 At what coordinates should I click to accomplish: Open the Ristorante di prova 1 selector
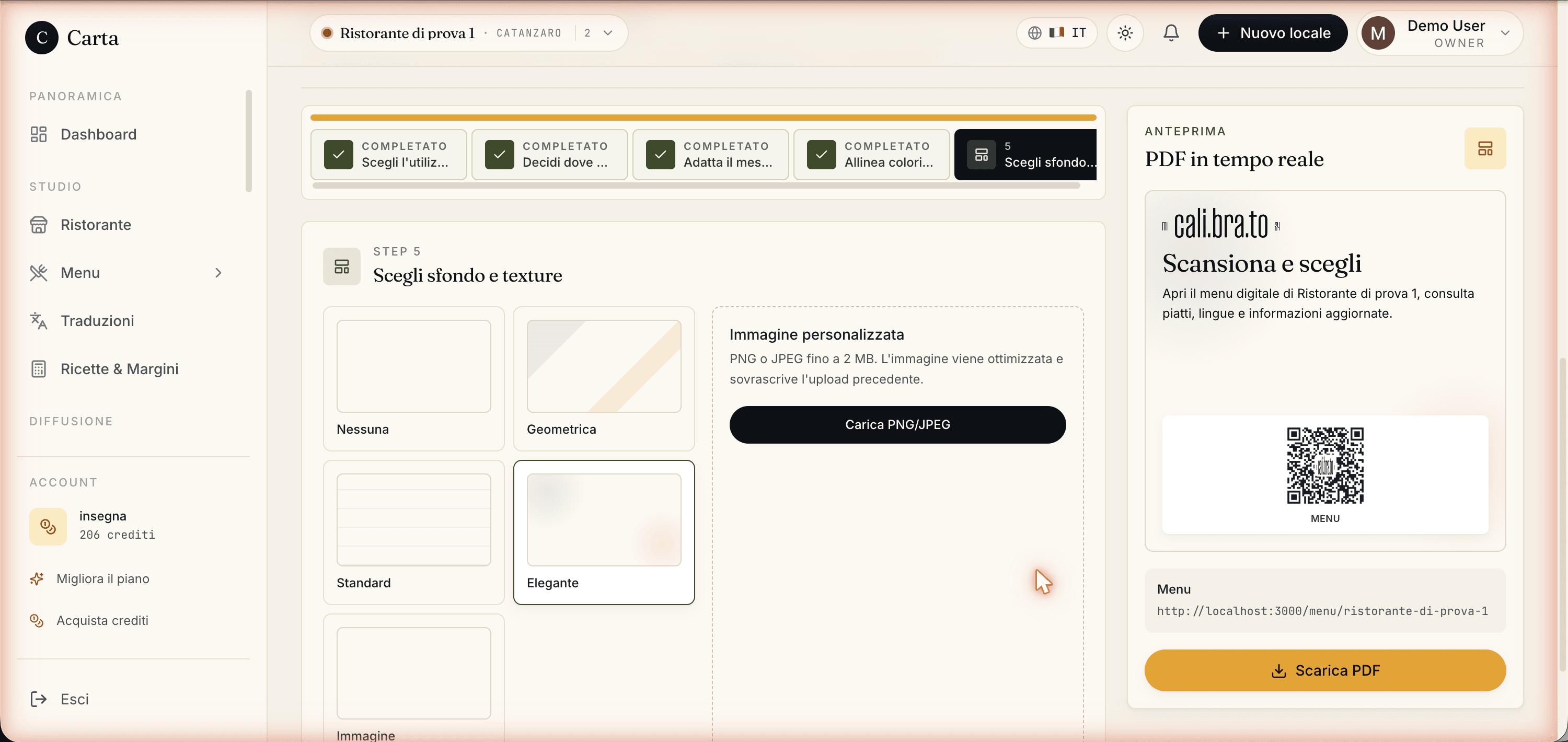469,33
